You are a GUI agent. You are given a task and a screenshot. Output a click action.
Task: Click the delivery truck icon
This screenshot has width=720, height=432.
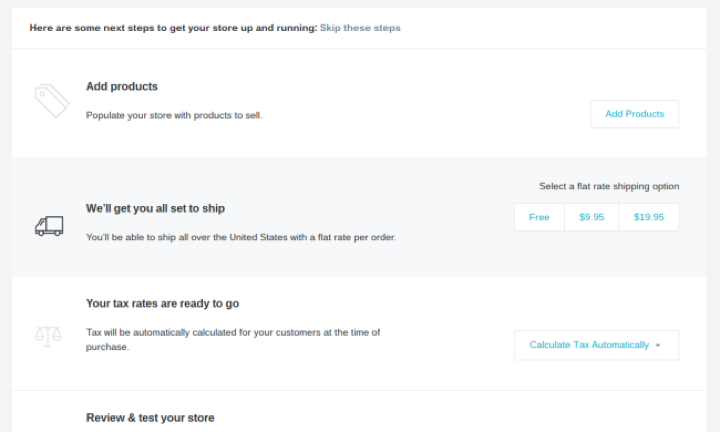coord(48,226)
